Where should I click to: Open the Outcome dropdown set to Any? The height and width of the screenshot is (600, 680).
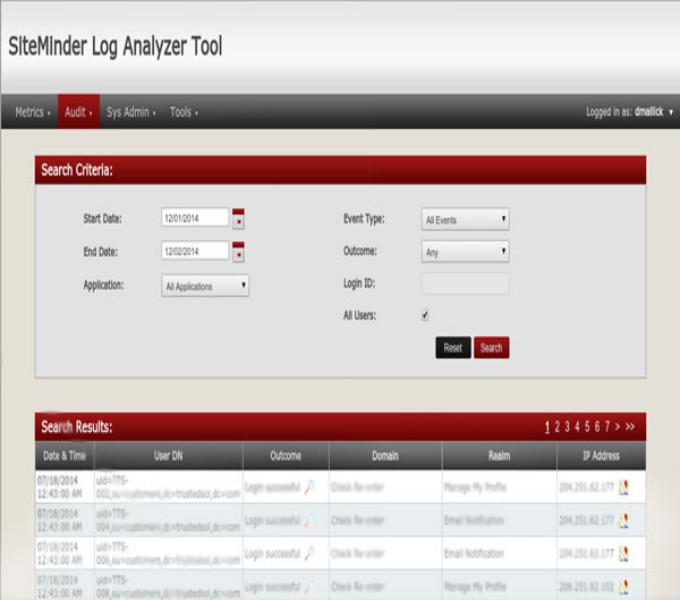pyautogui.click(x=465, y=253)
